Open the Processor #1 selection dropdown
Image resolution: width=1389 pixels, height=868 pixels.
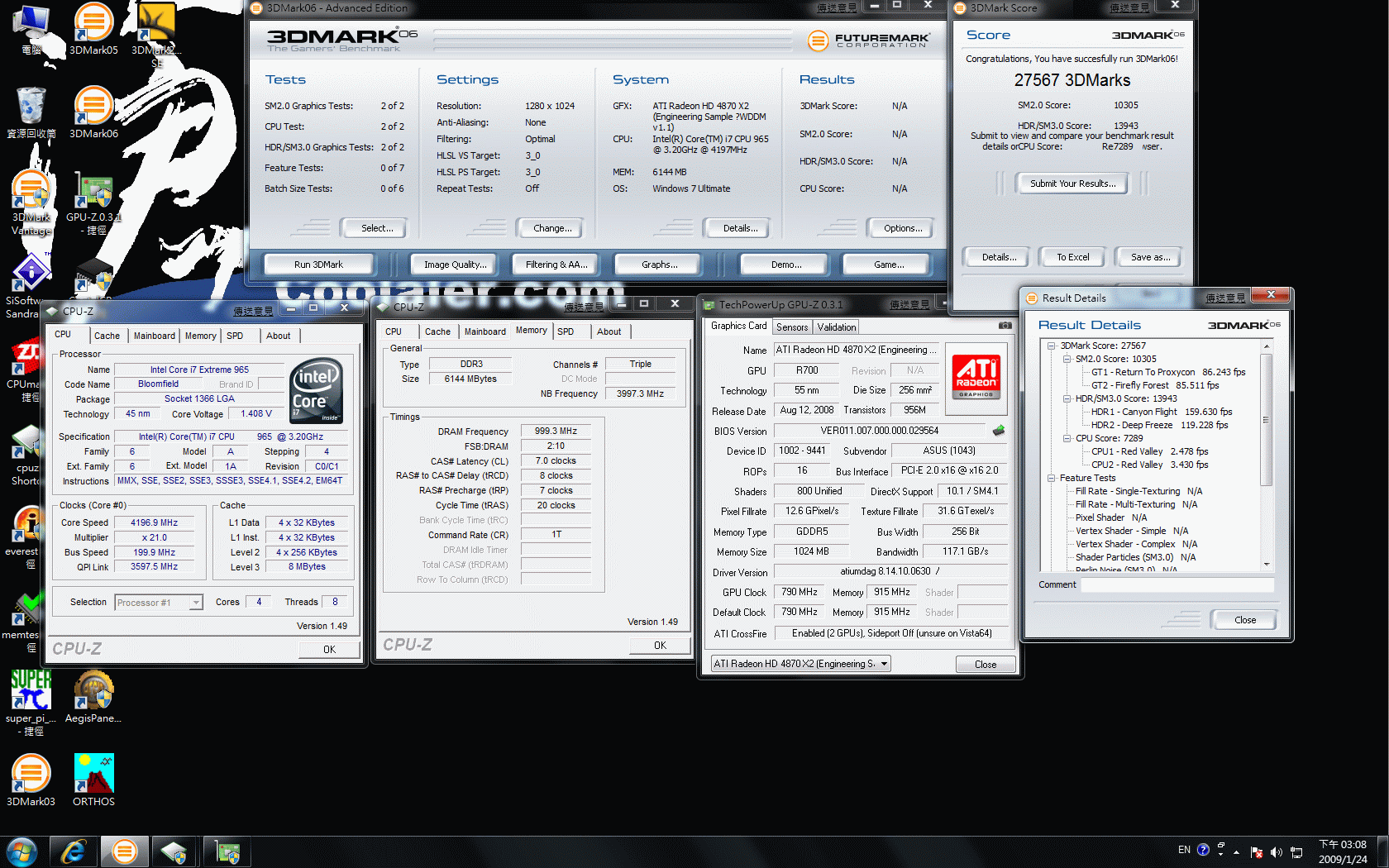pos(196,603)
